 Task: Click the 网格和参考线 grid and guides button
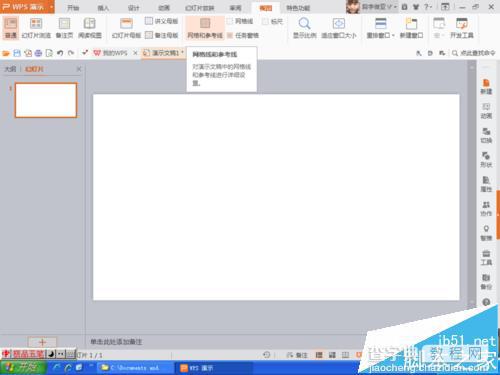[x=205, y=28]
